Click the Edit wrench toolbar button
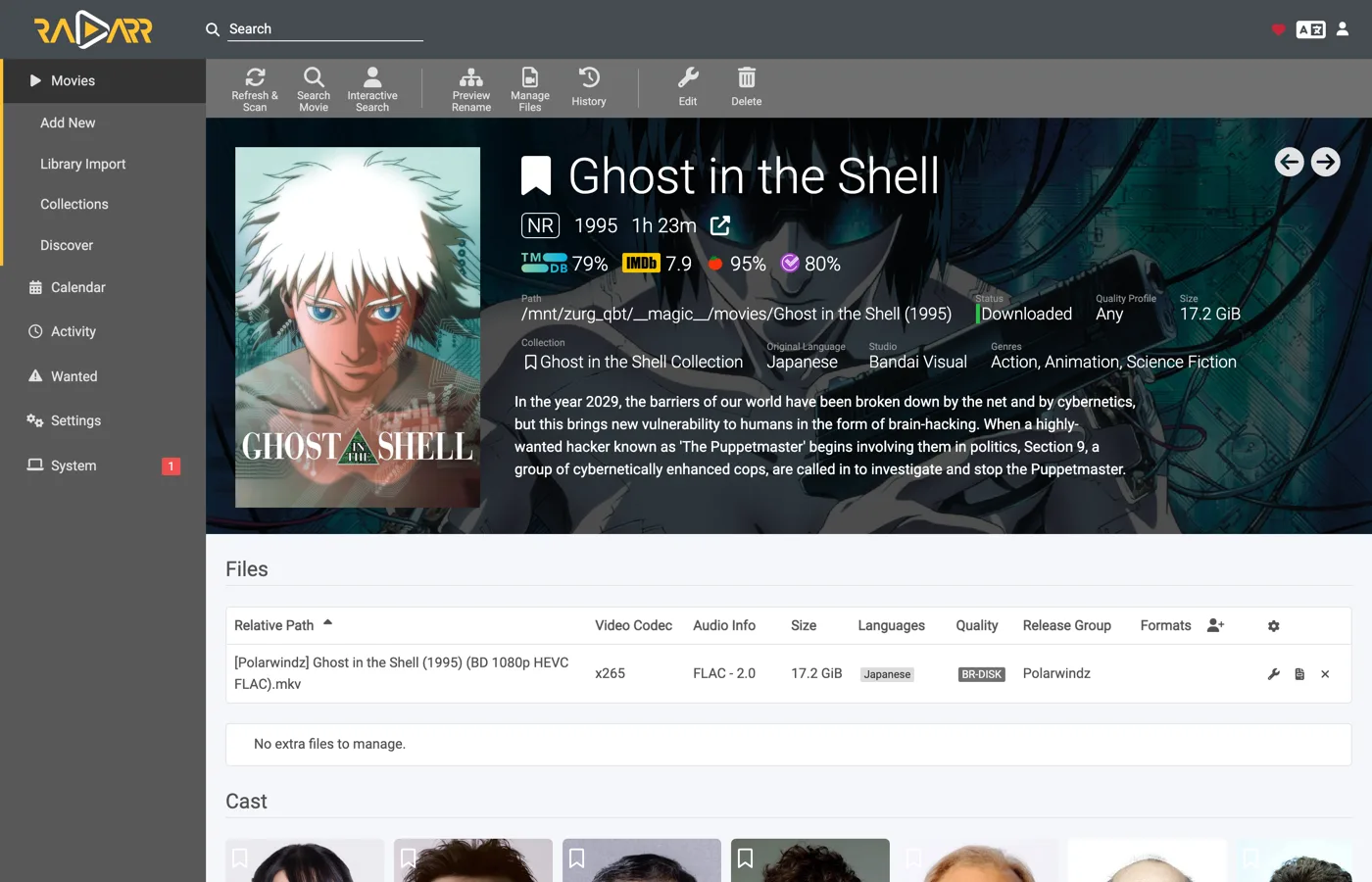Screen dimensions: 1372x882 pos(688,89)
